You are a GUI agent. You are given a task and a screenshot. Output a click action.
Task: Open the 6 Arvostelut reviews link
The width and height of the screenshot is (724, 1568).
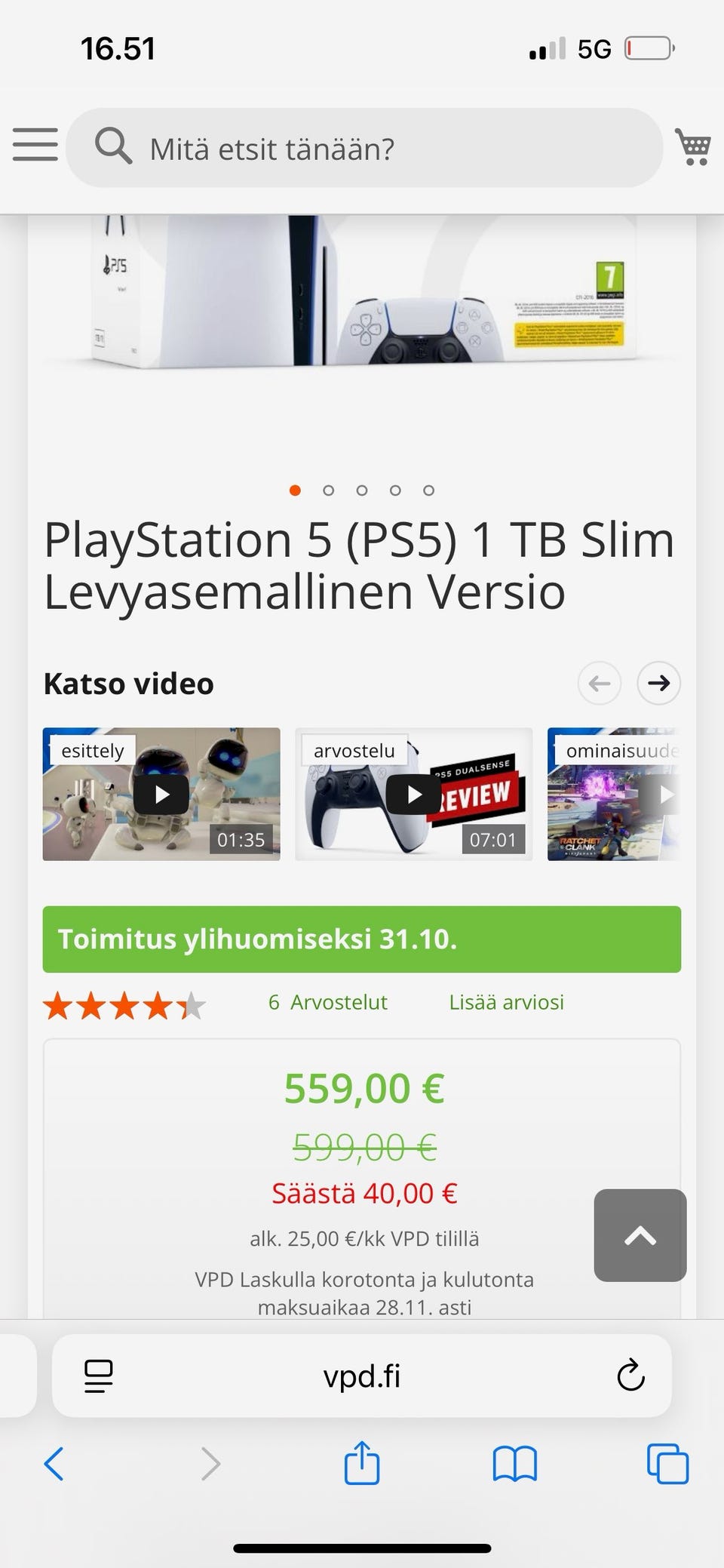(x=327, y=1002)
